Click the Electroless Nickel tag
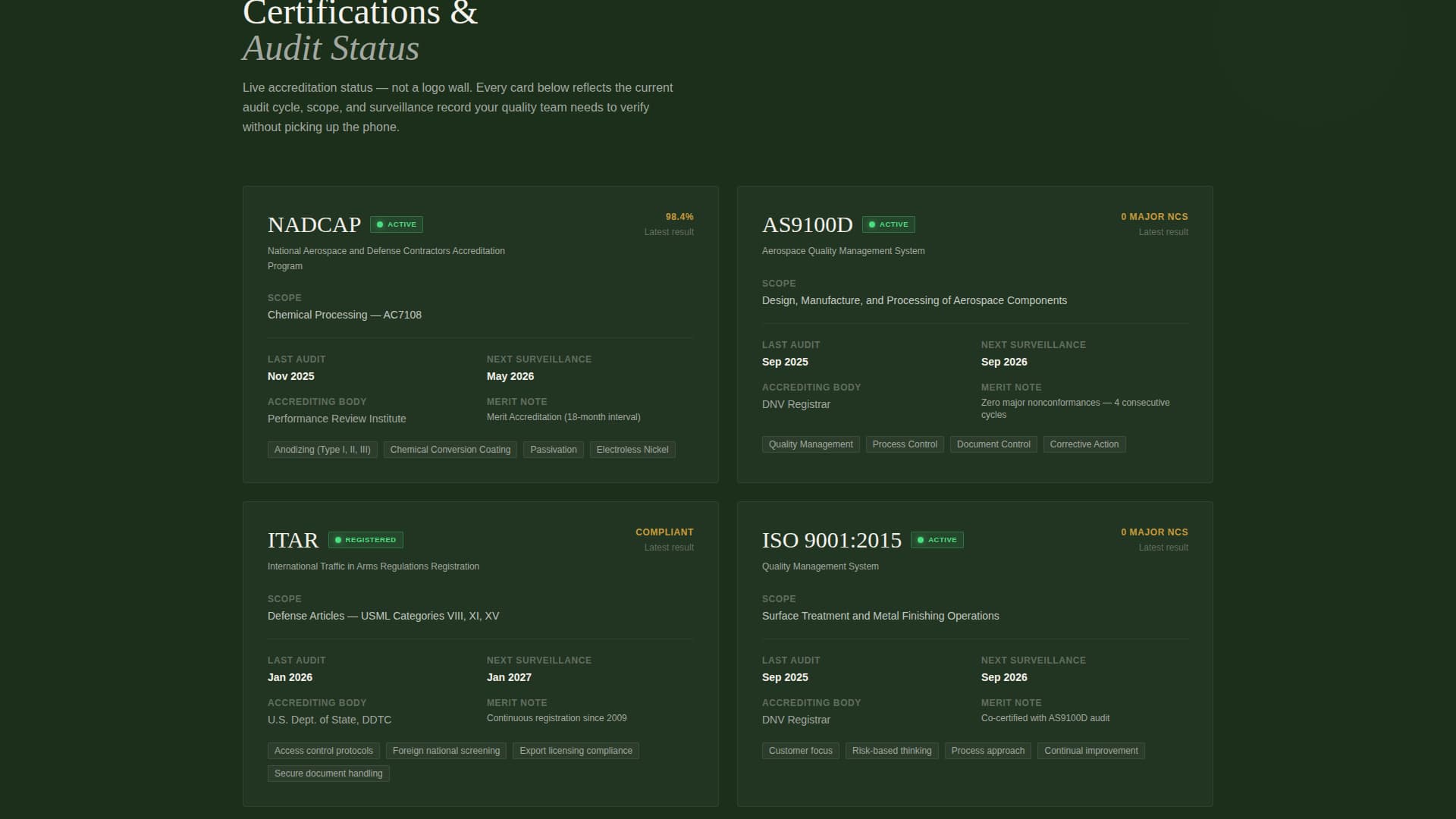Viewport: 1456px width, 819px height. (x=632, y=449)
